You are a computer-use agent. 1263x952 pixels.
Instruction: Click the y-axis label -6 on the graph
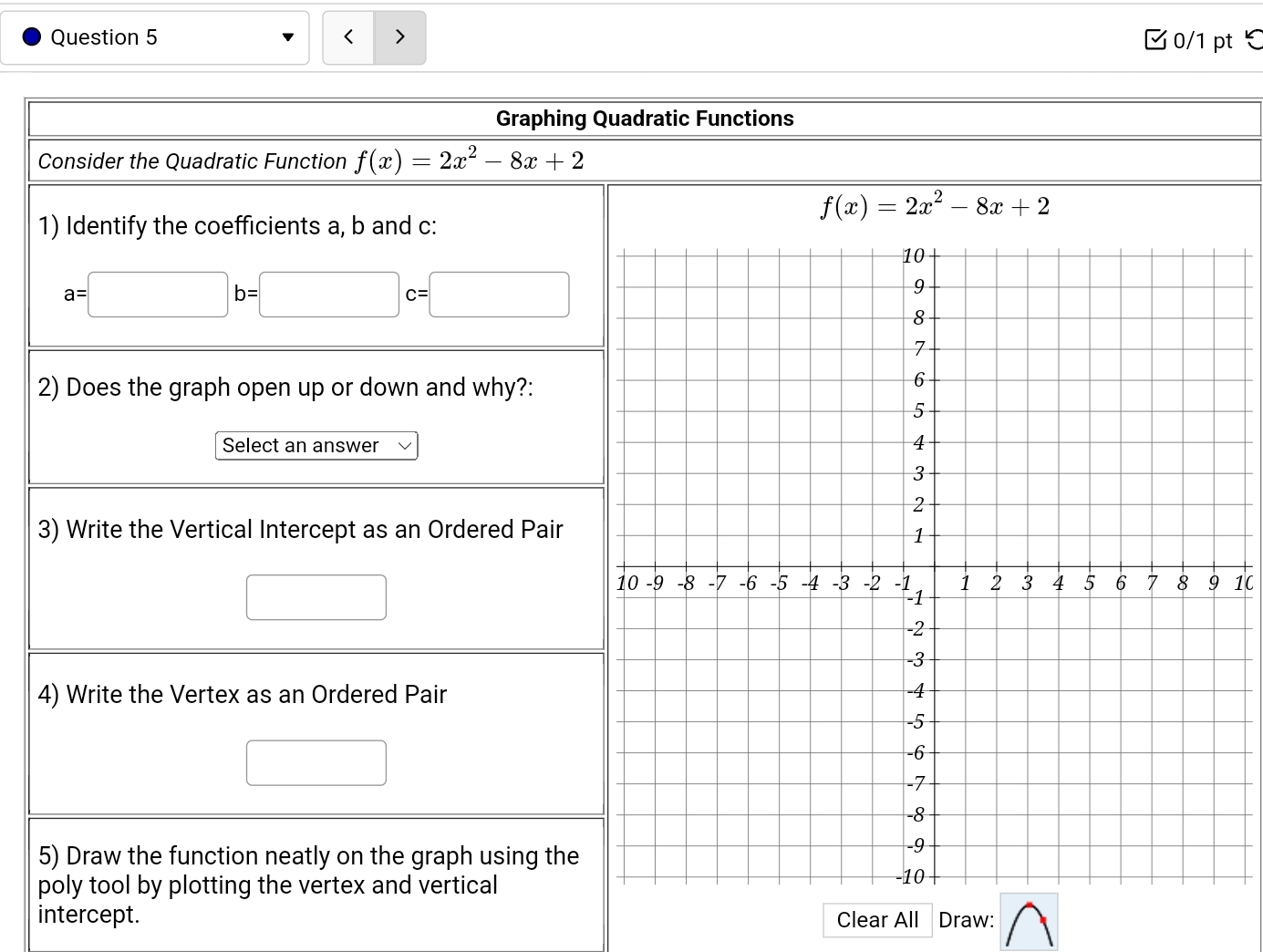coord(916,752)
